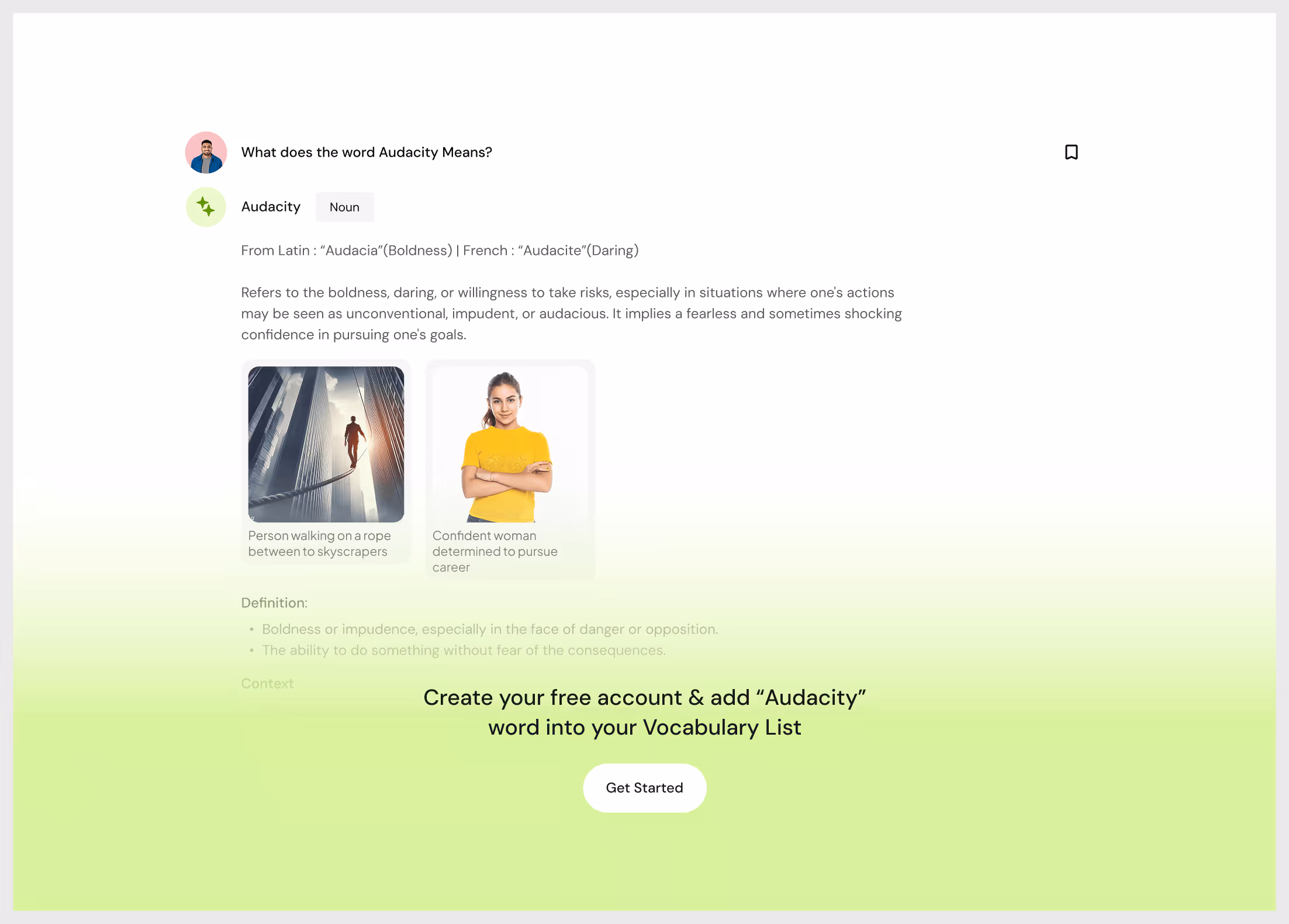
Task: Click the card containing the skyscraper rope image
Action: click(326, 462)
